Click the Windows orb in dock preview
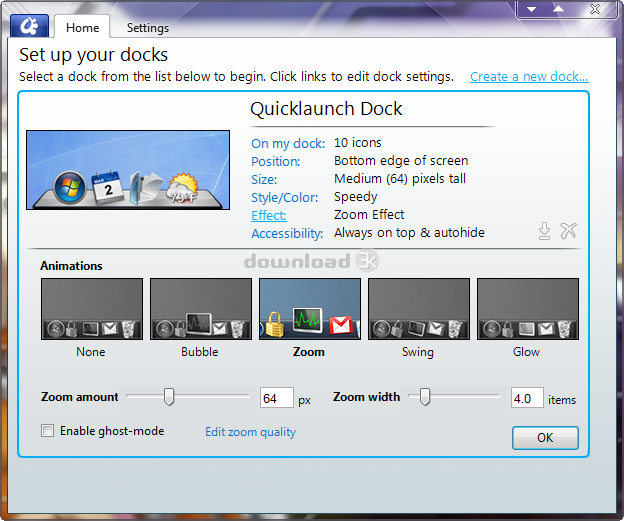The height and width of the screenshot is (521, 624). 70,187
